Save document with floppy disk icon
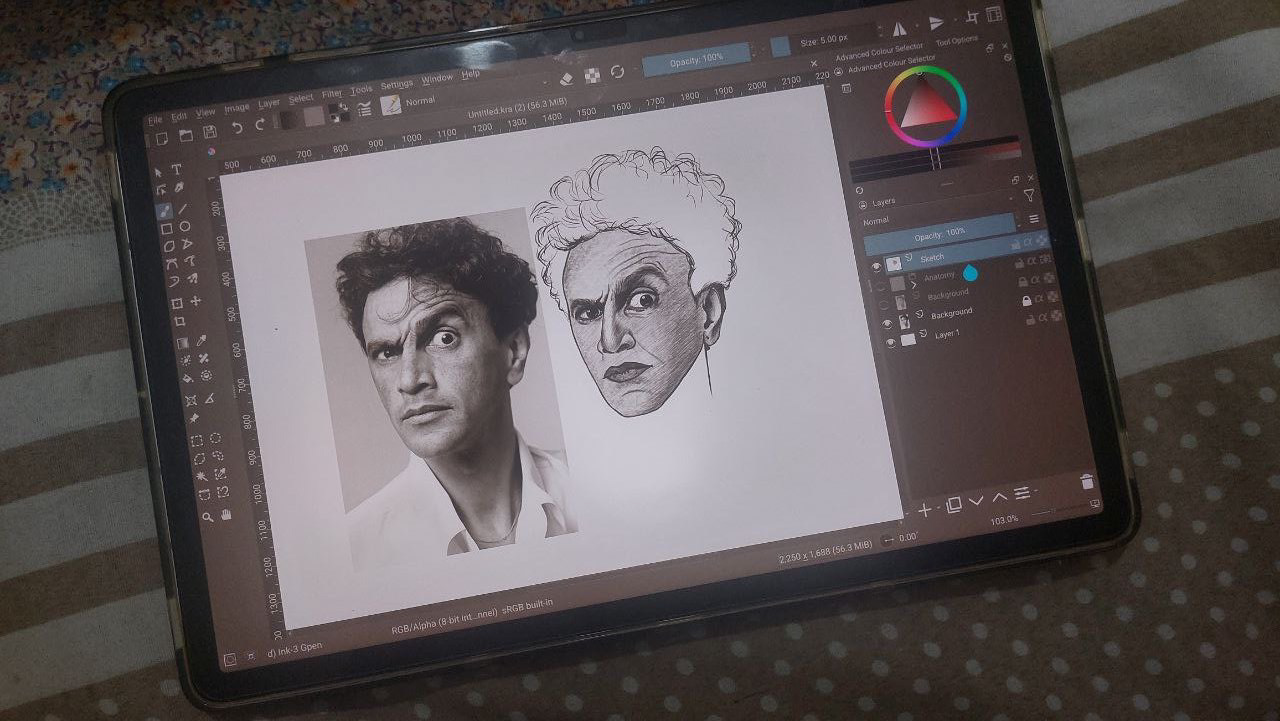The image size is (1280, 721). click(210, 132)
